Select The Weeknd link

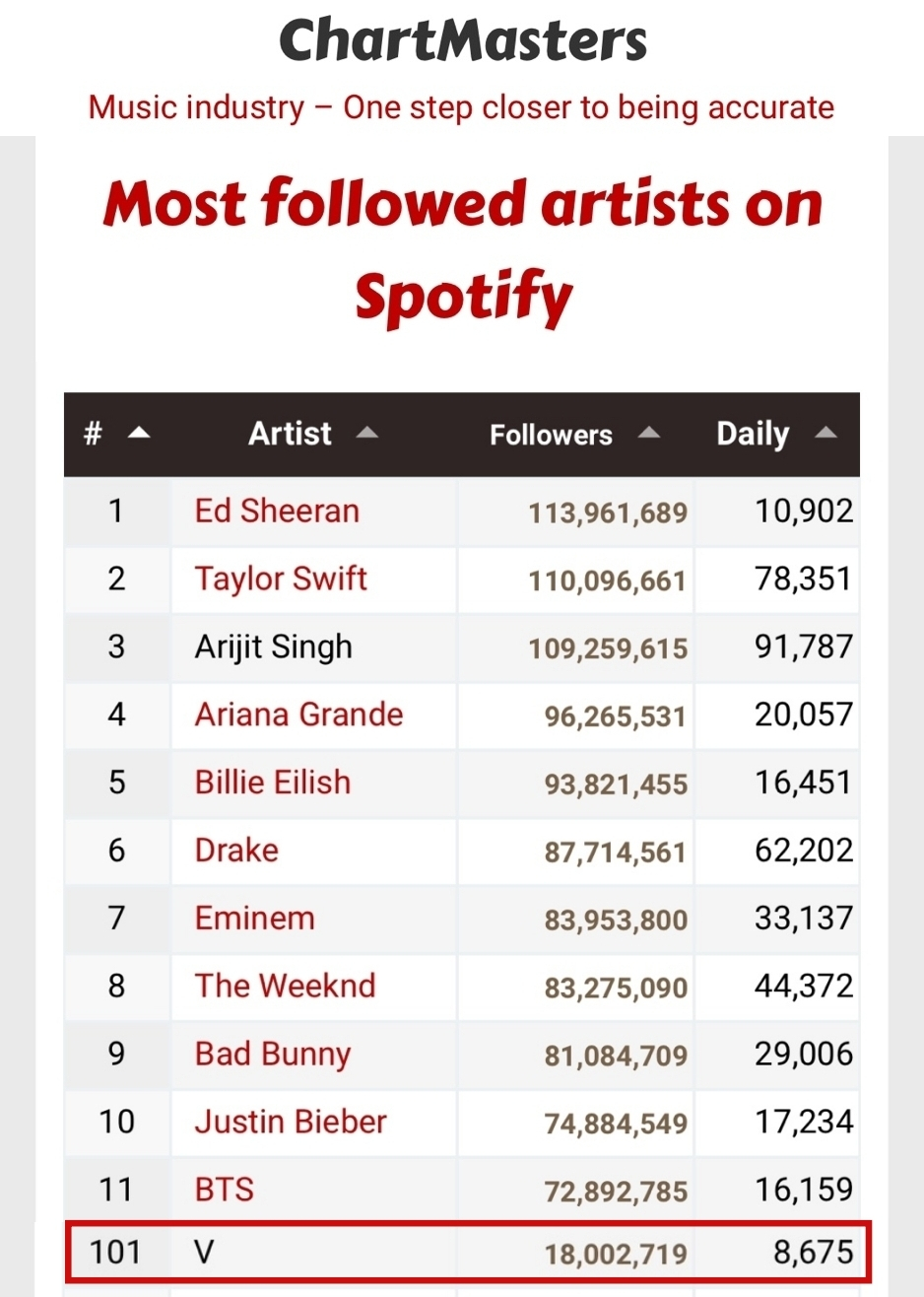point(285,986)
